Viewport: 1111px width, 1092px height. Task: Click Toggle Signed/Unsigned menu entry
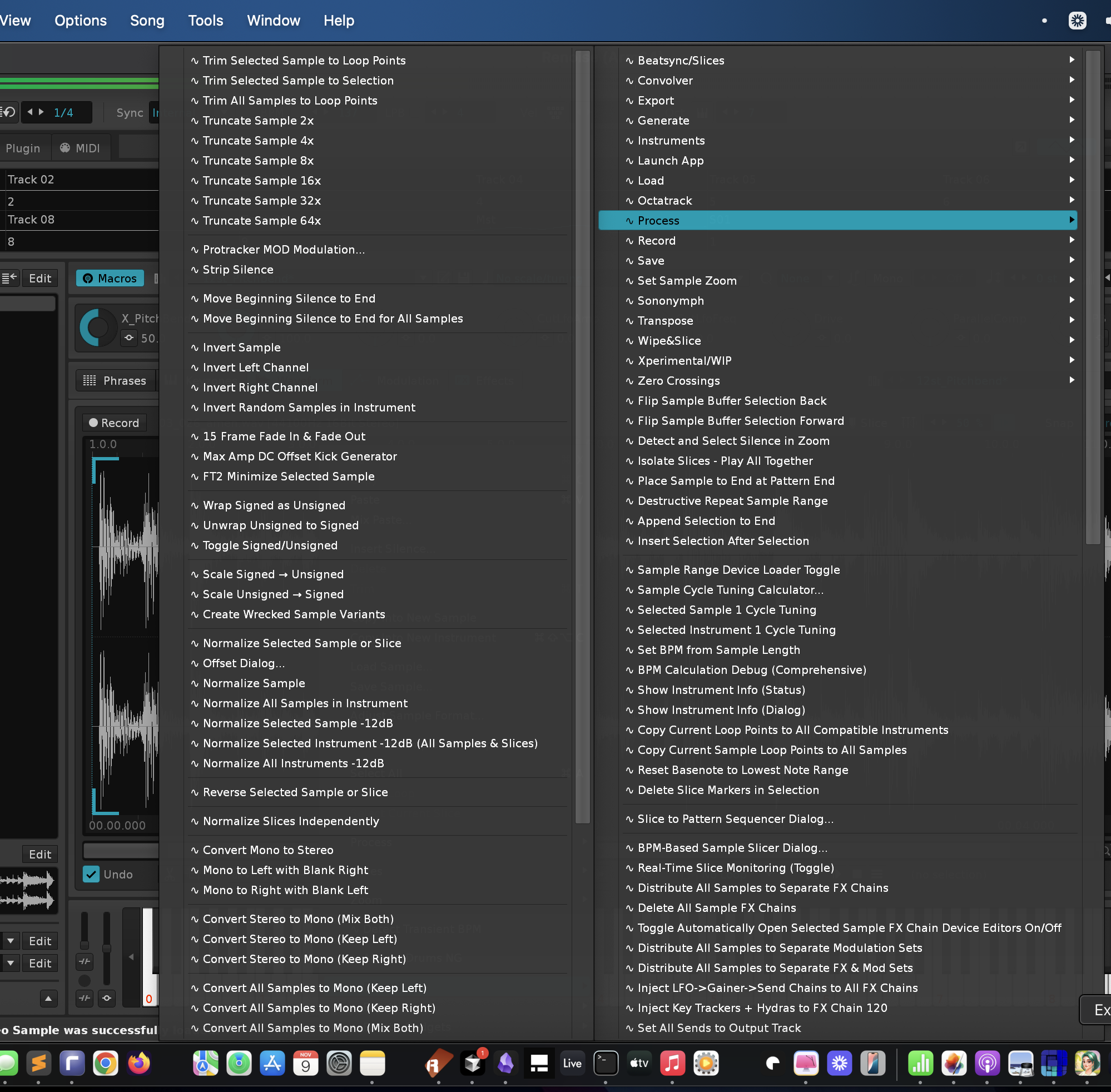tap(270, 545)
